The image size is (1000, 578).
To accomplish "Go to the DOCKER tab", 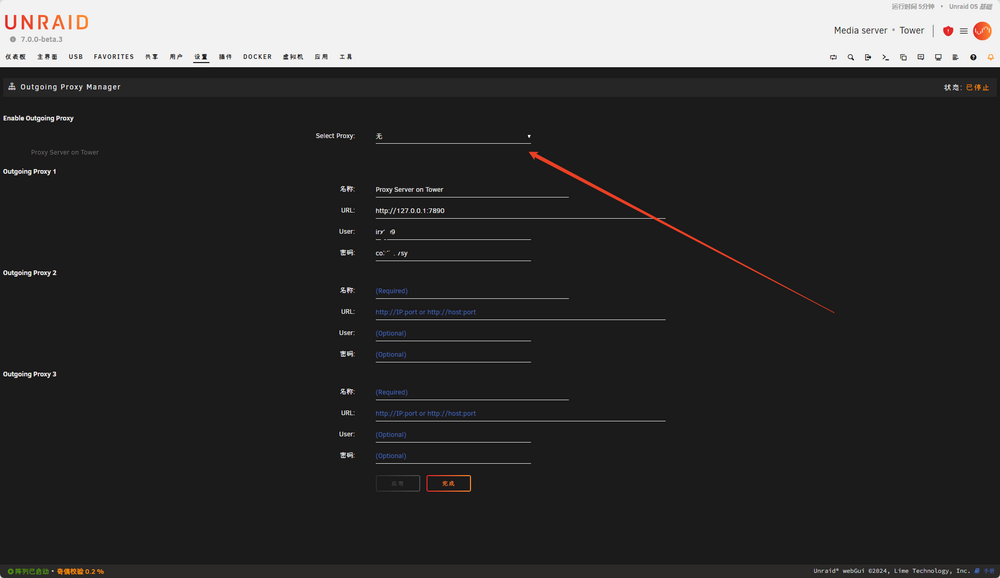I will [257, 57].
